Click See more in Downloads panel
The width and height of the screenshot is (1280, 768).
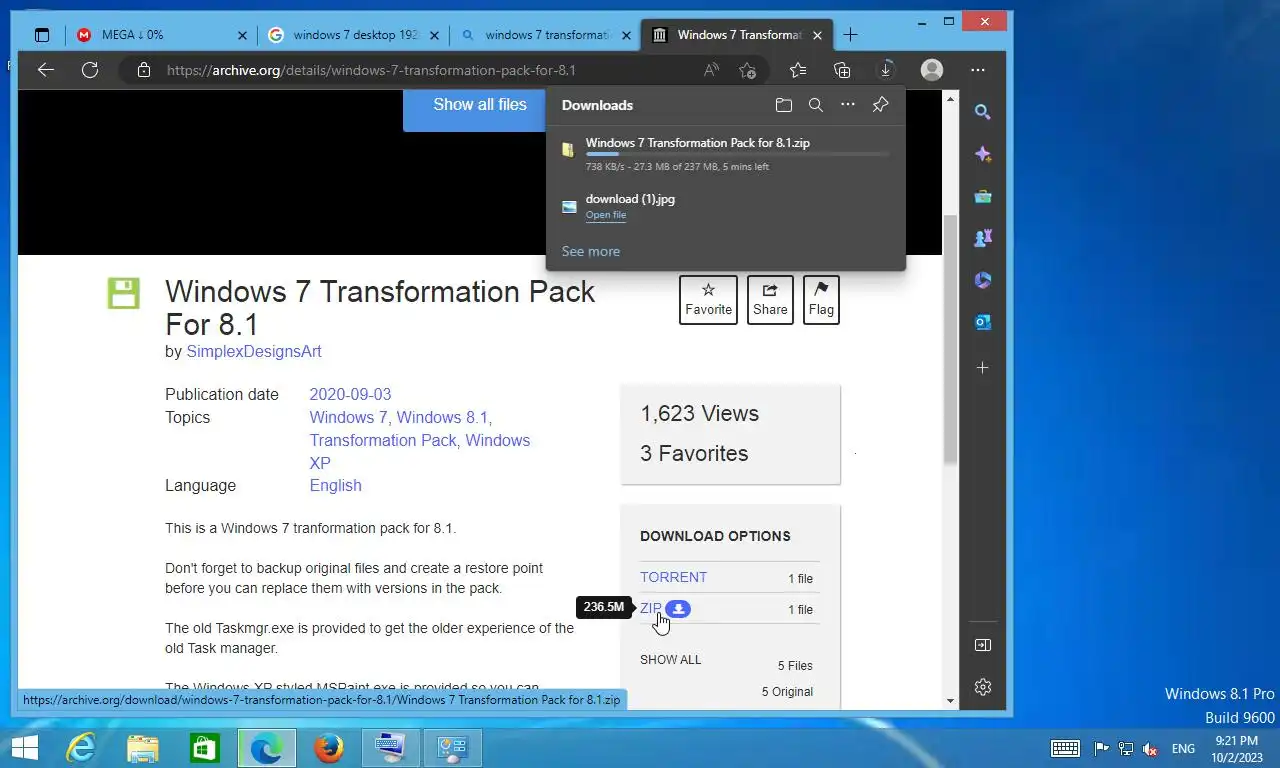591,251
